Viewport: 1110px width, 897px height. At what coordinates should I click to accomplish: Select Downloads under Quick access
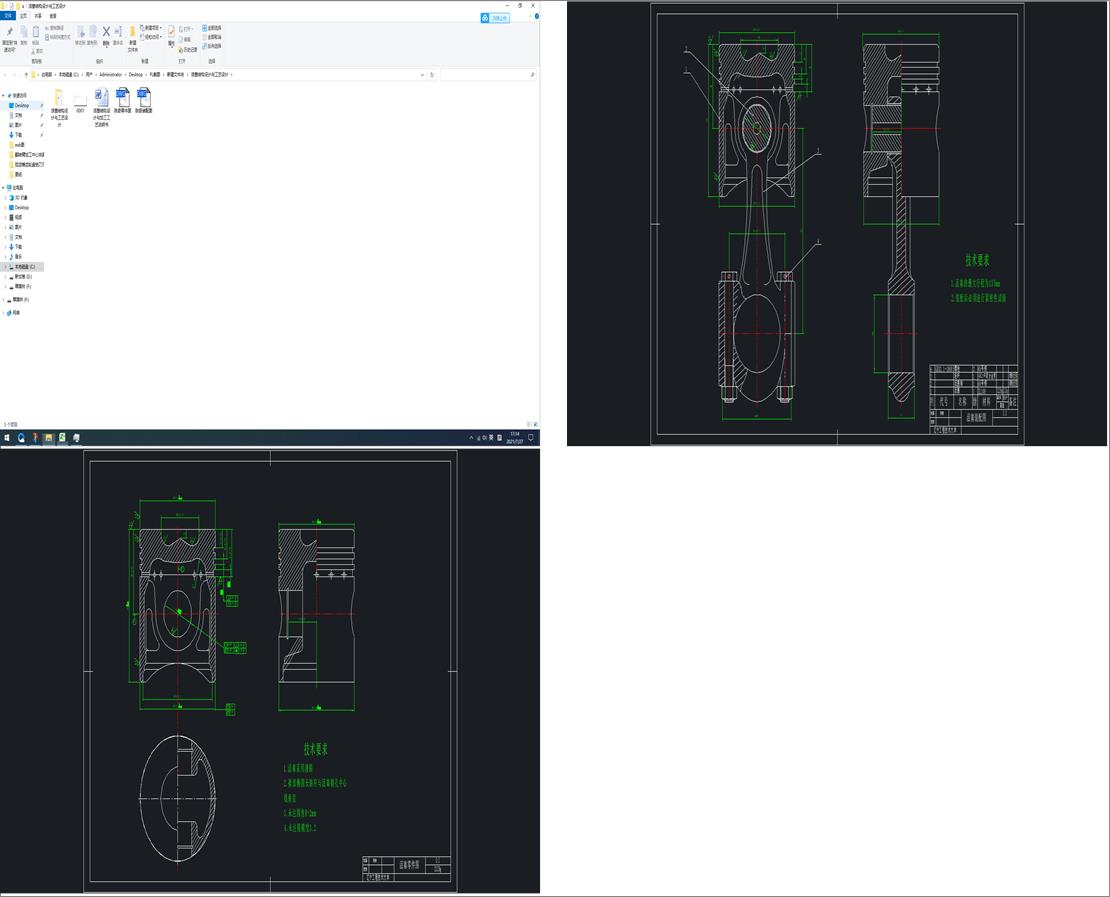18,135
